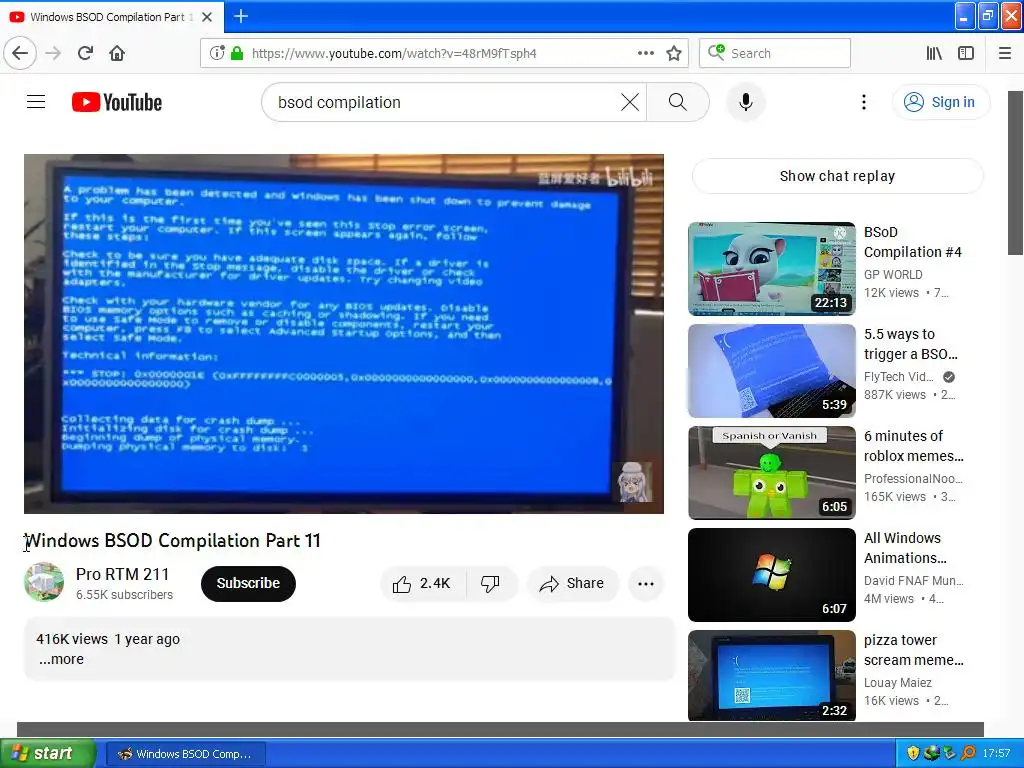Select the Windows BSOD Comp... taskbar item
This screenshot has height=768, width=1024.
pyautogui.click(x=185, y=754)
